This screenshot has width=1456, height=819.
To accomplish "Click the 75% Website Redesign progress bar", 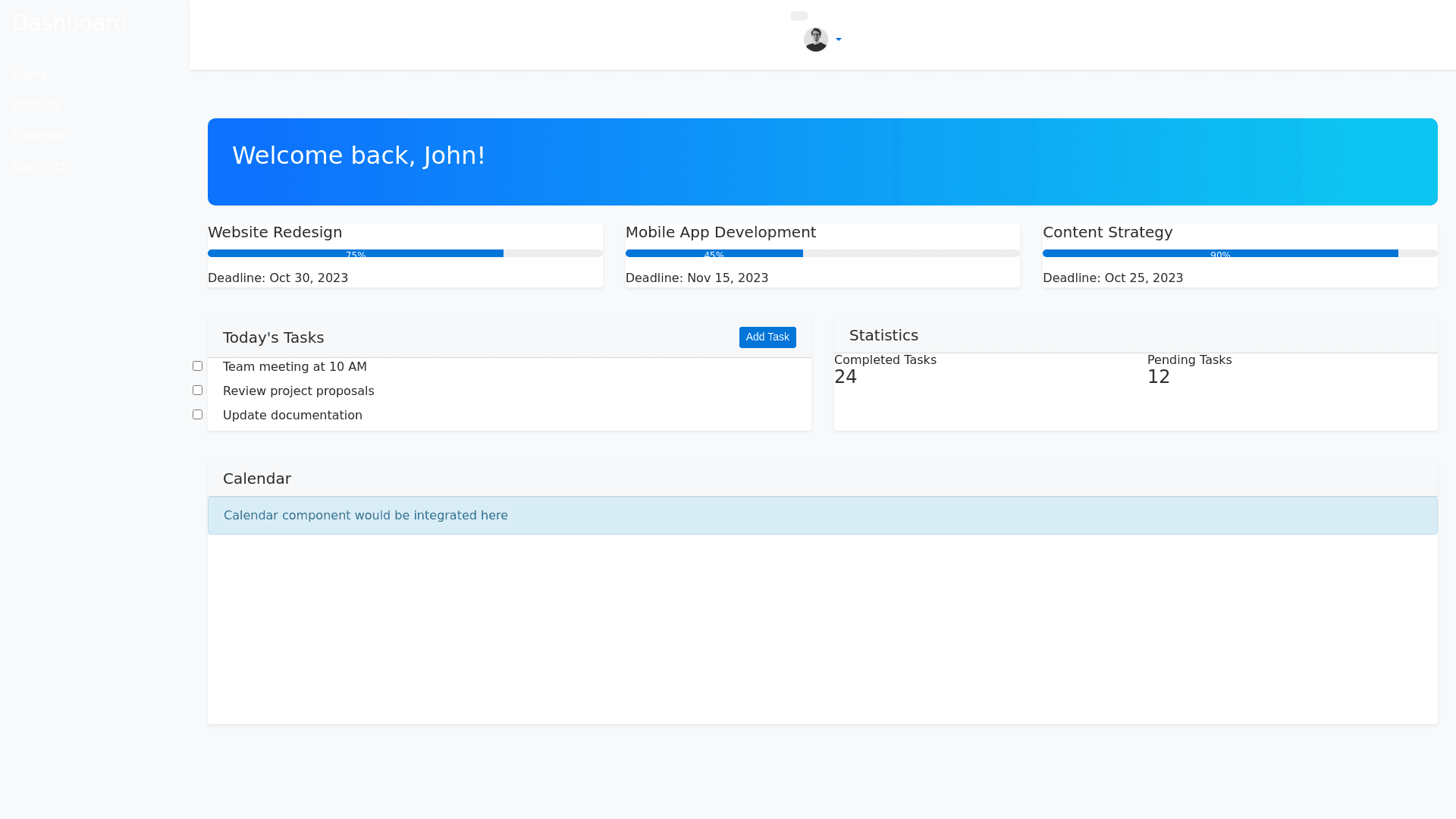I will pos(355,253).
